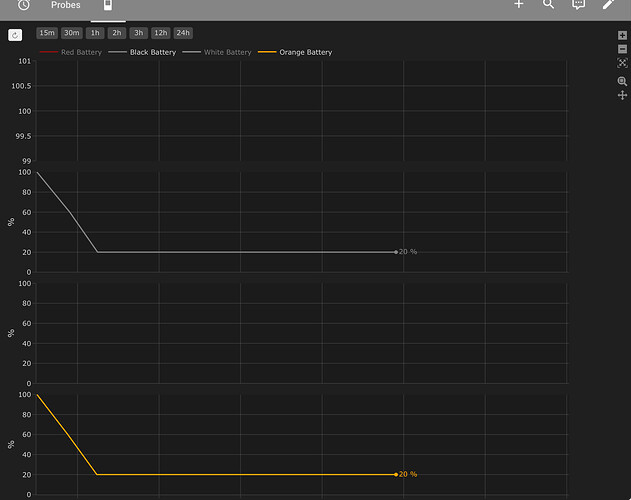Click the chart zoom in plus icon
Image resolution: width=631 pixels, height=500 pixels.
[622, 35]
